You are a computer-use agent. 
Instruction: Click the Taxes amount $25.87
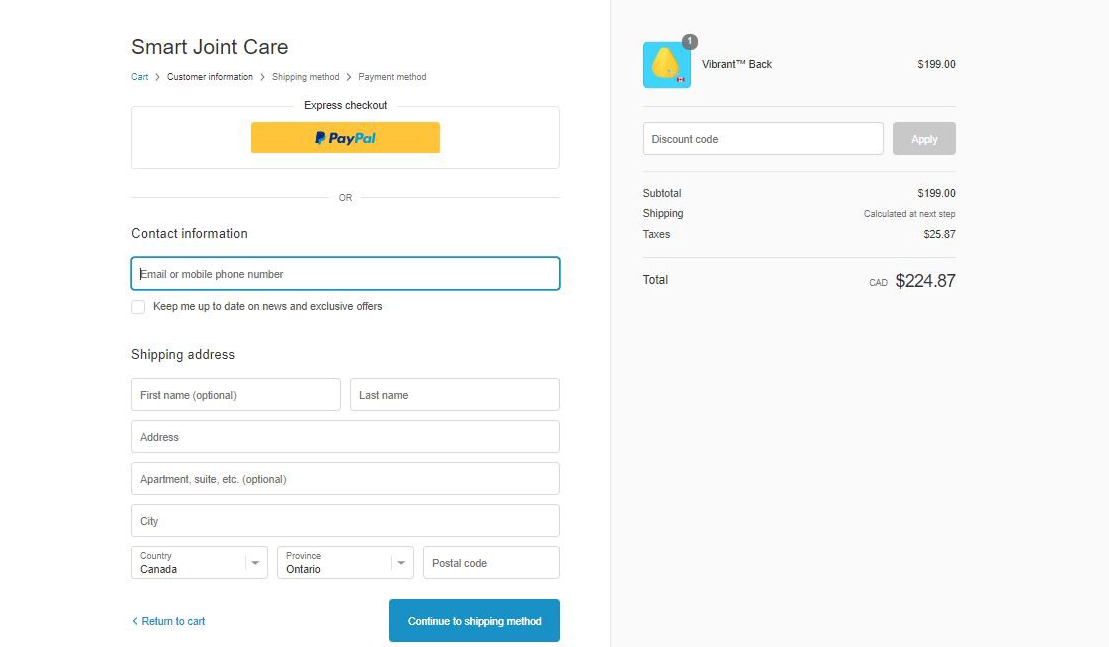(939, 234)
